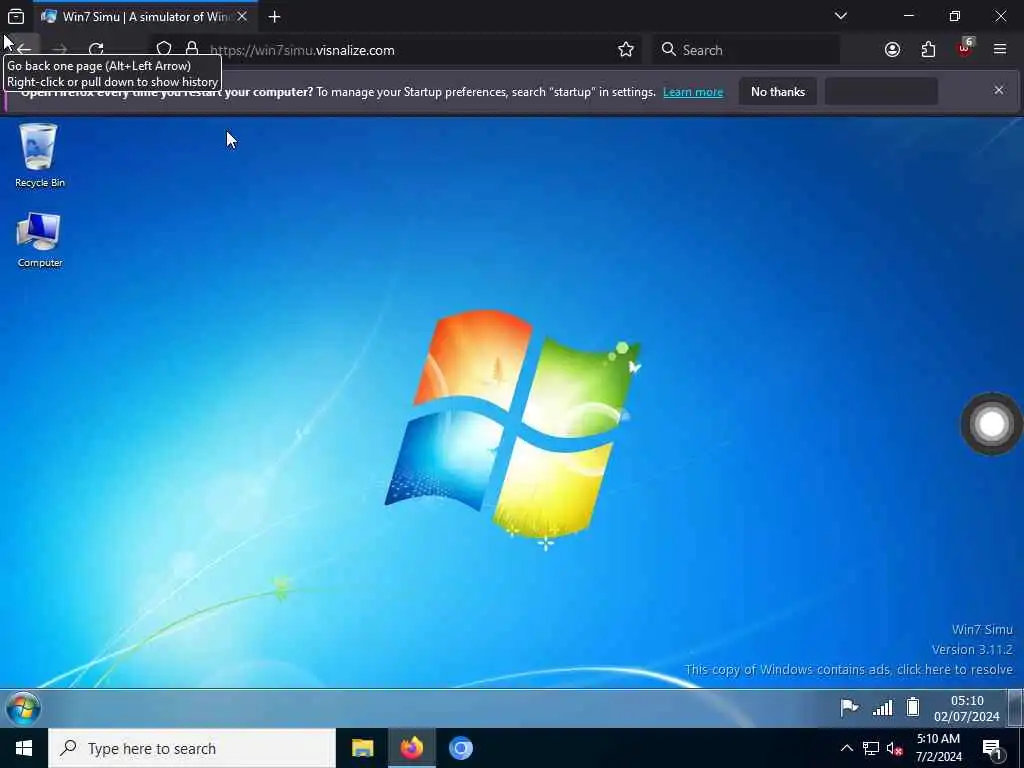Click the Firefox Search box
The image size is (1024, 768).
746,50
